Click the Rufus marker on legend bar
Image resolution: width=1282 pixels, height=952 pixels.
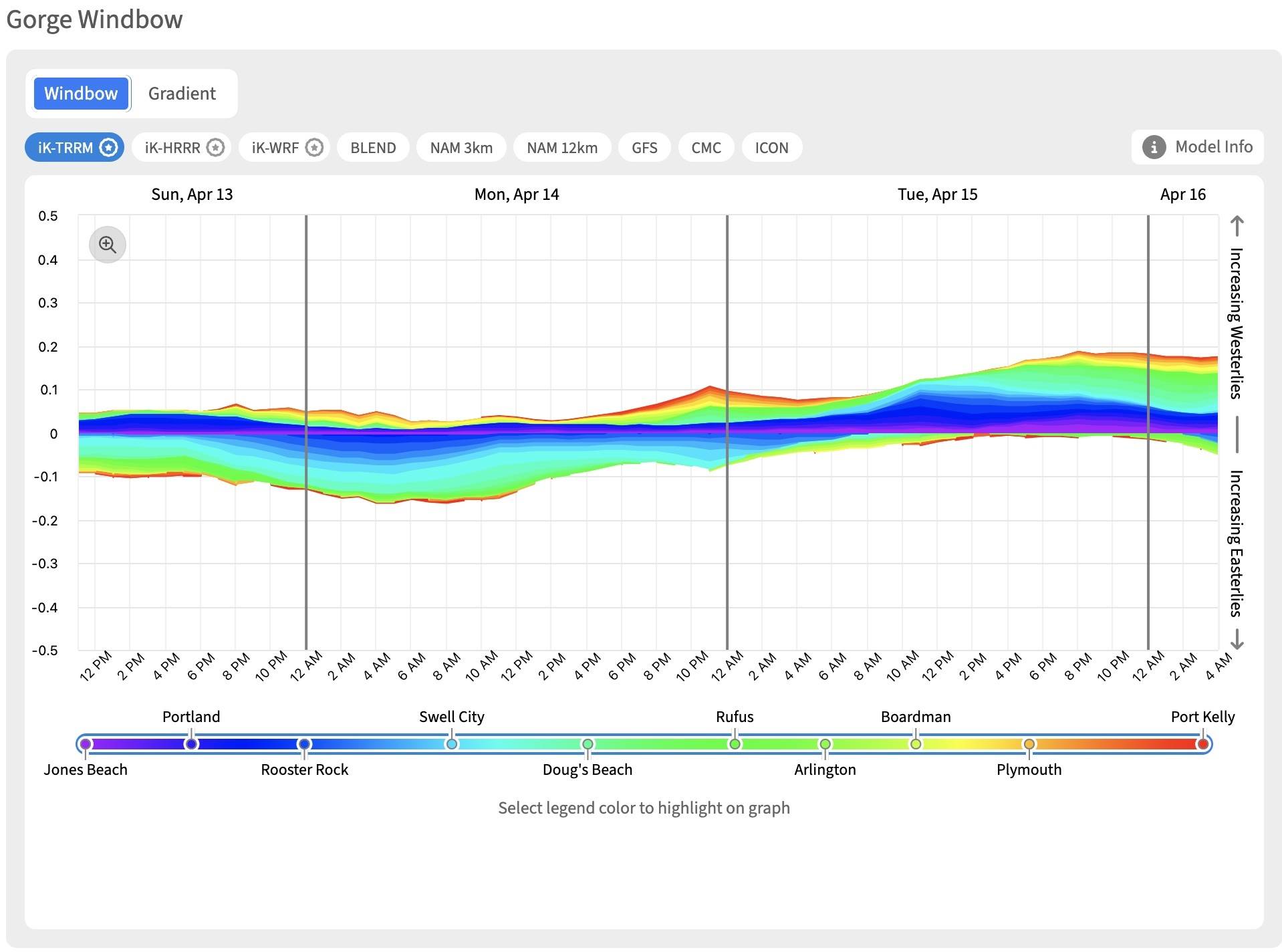coord(735,744)
